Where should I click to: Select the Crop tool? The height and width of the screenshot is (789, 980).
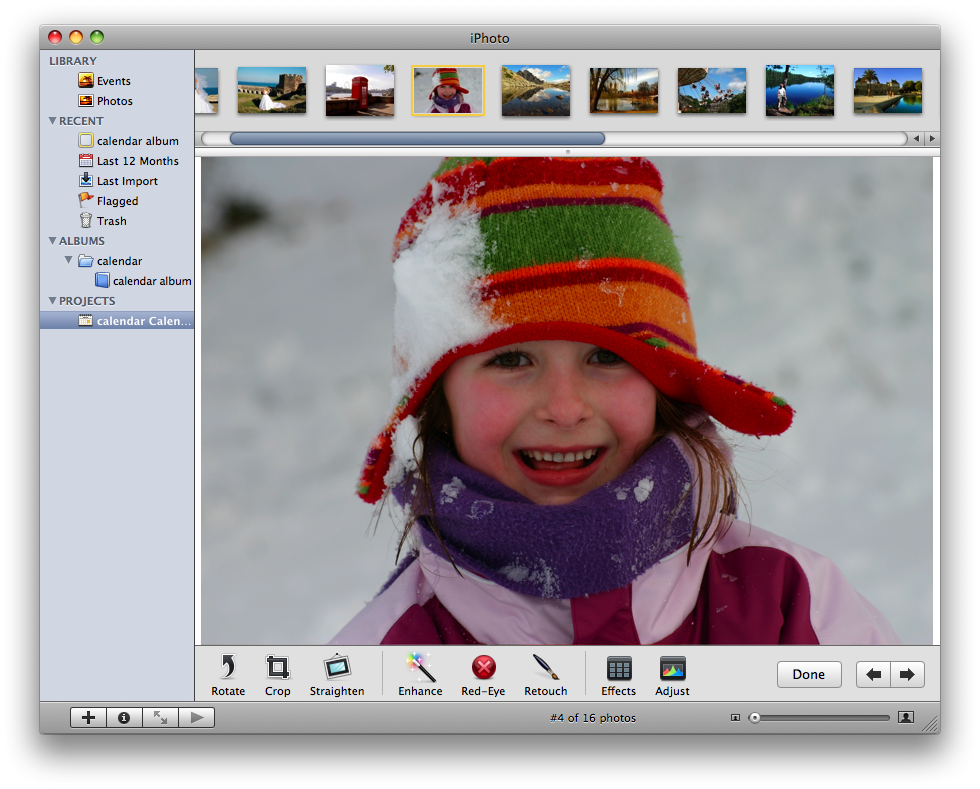278,674
